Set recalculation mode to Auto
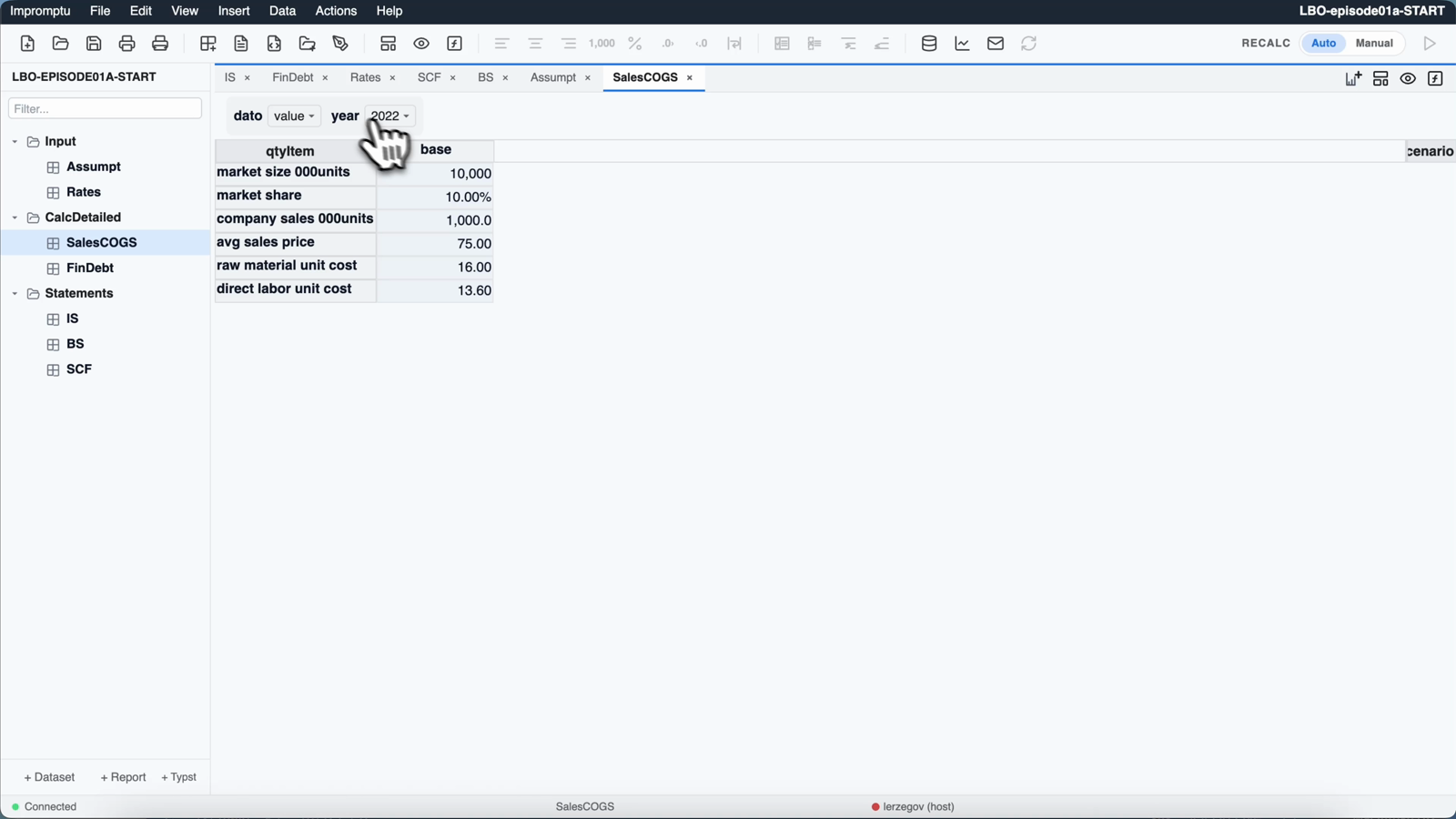1456x819 pixels. (1323, 43)
